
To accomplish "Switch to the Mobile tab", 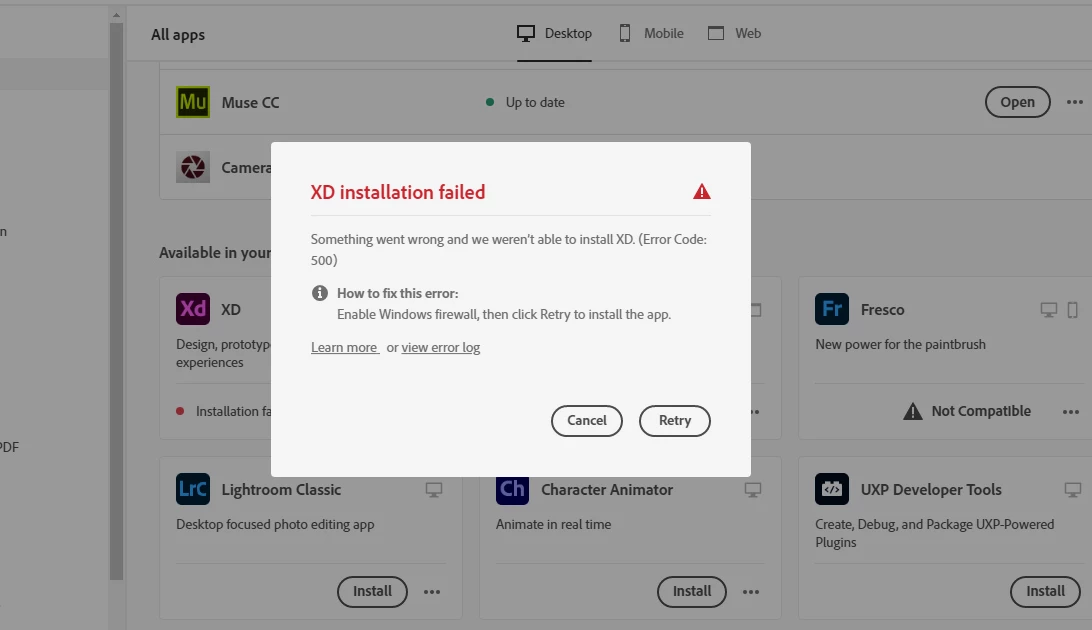I will tap(651, 33).
